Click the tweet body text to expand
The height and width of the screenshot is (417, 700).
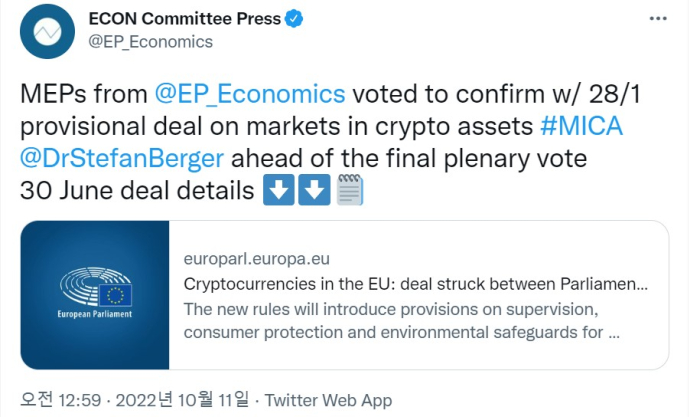tap(330, 143)
